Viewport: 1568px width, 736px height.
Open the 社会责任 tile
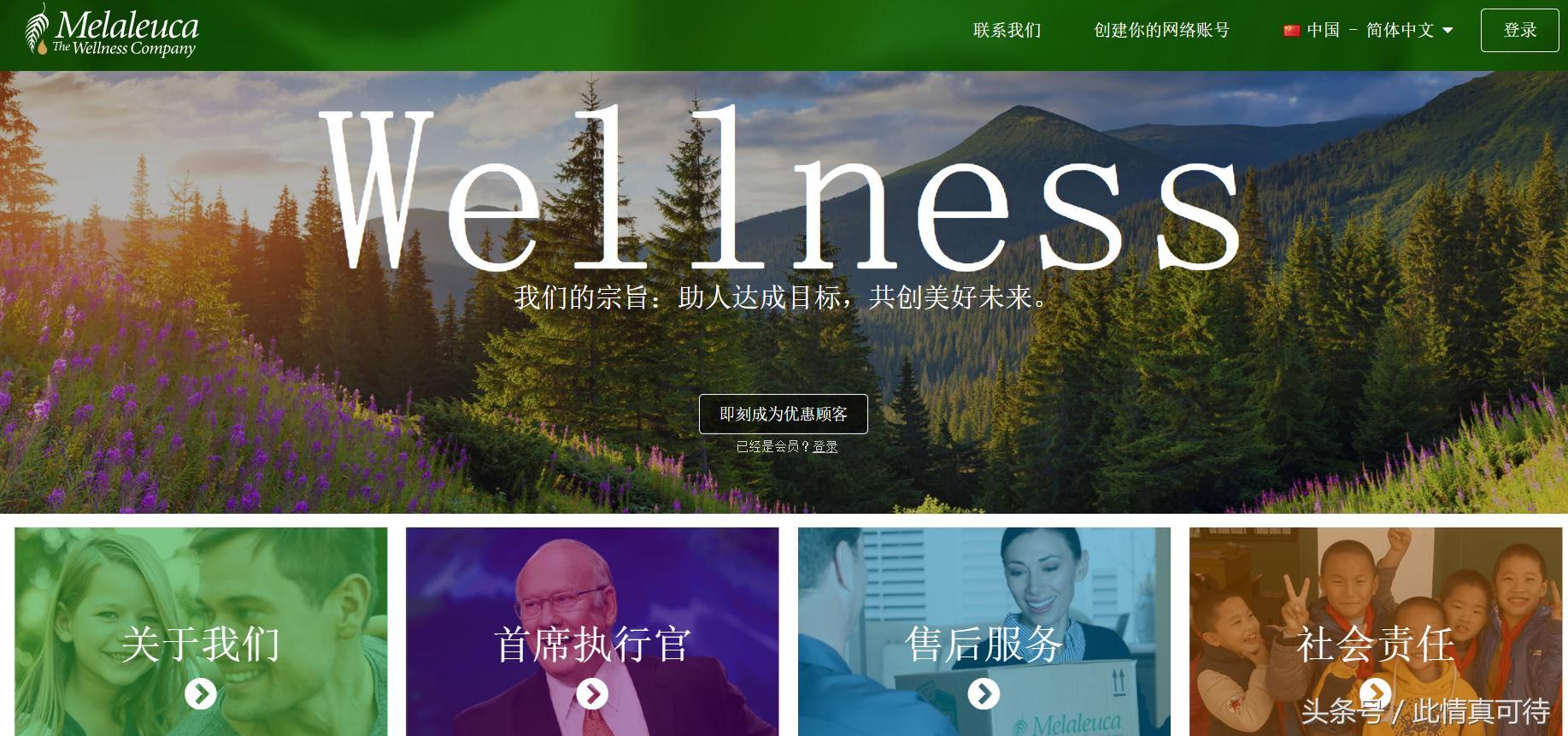(1375, 632)
